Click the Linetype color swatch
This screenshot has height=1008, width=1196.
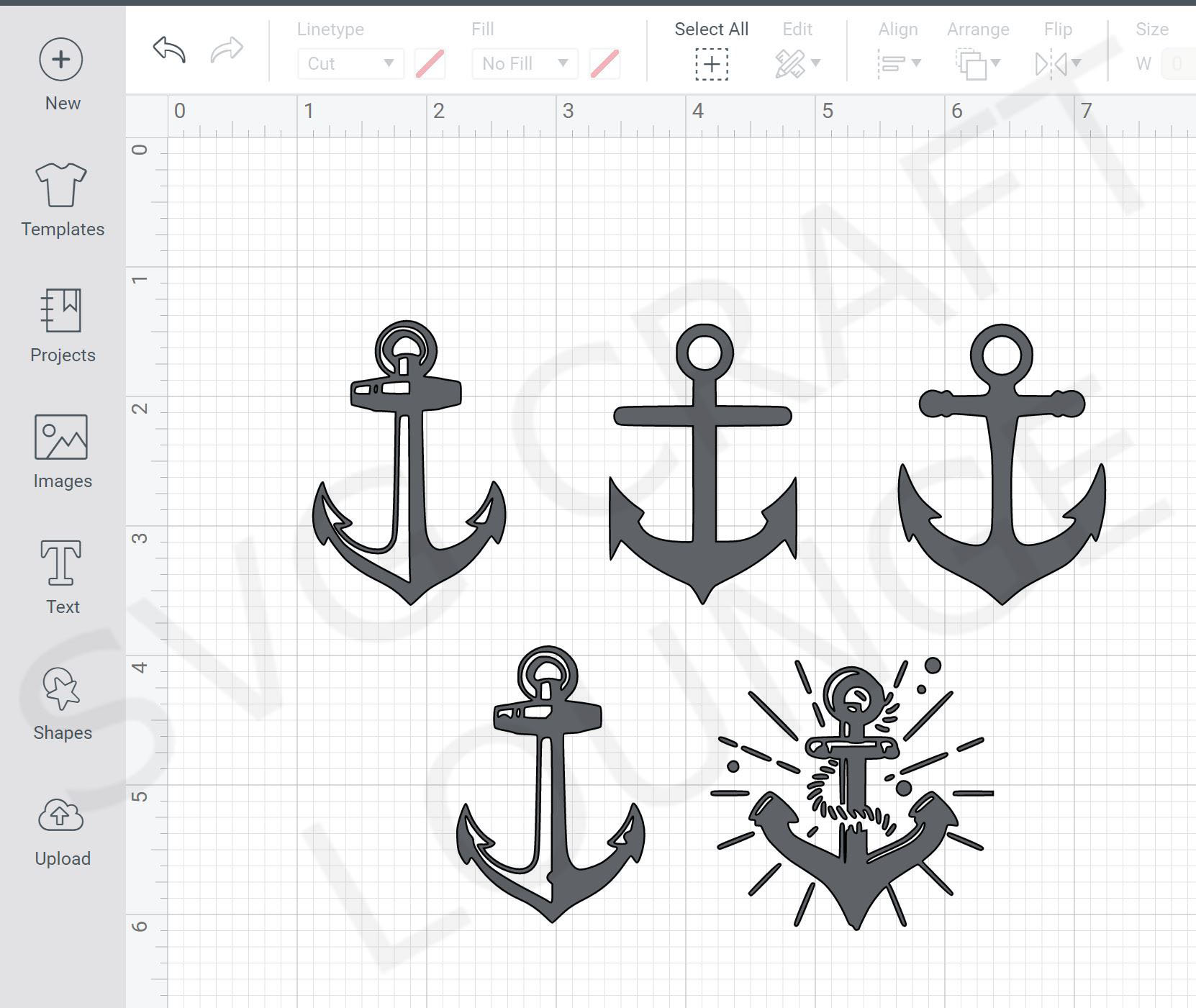click(x=430, y=63)
